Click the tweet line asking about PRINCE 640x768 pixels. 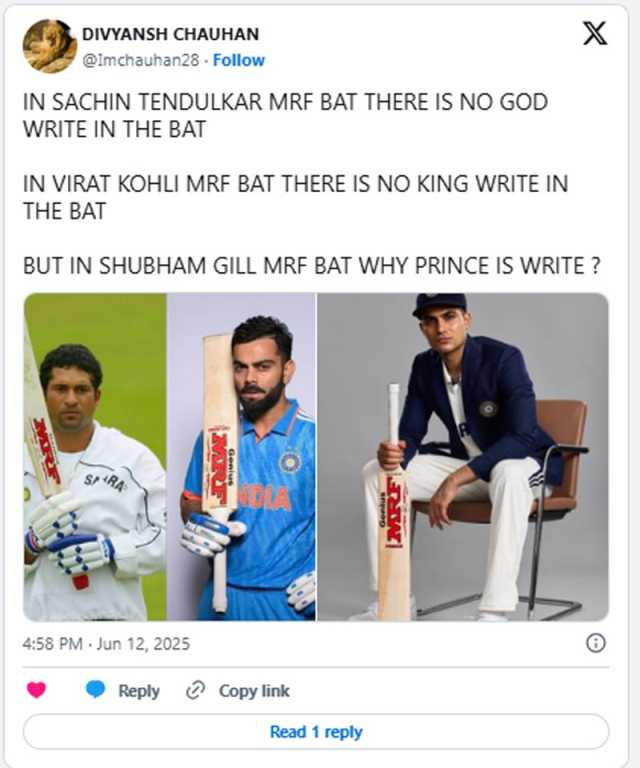[x=311, y=266]
